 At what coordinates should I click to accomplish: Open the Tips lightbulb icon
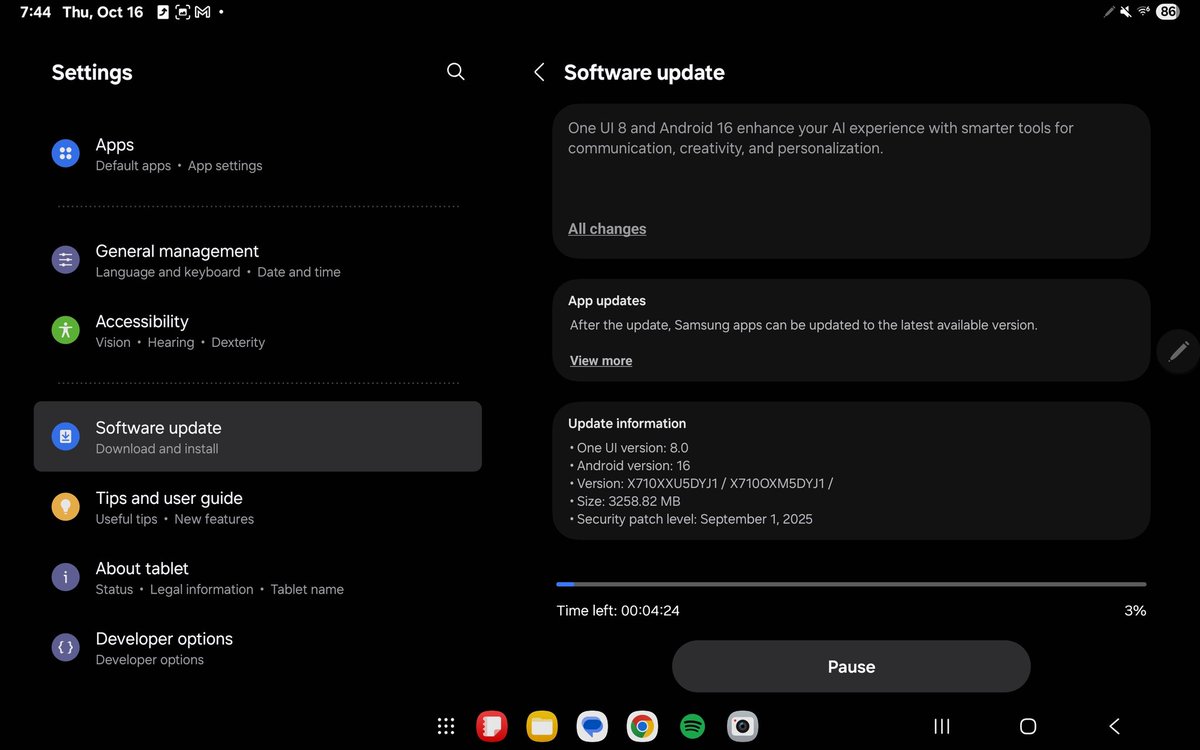click(x=65, y=507)
